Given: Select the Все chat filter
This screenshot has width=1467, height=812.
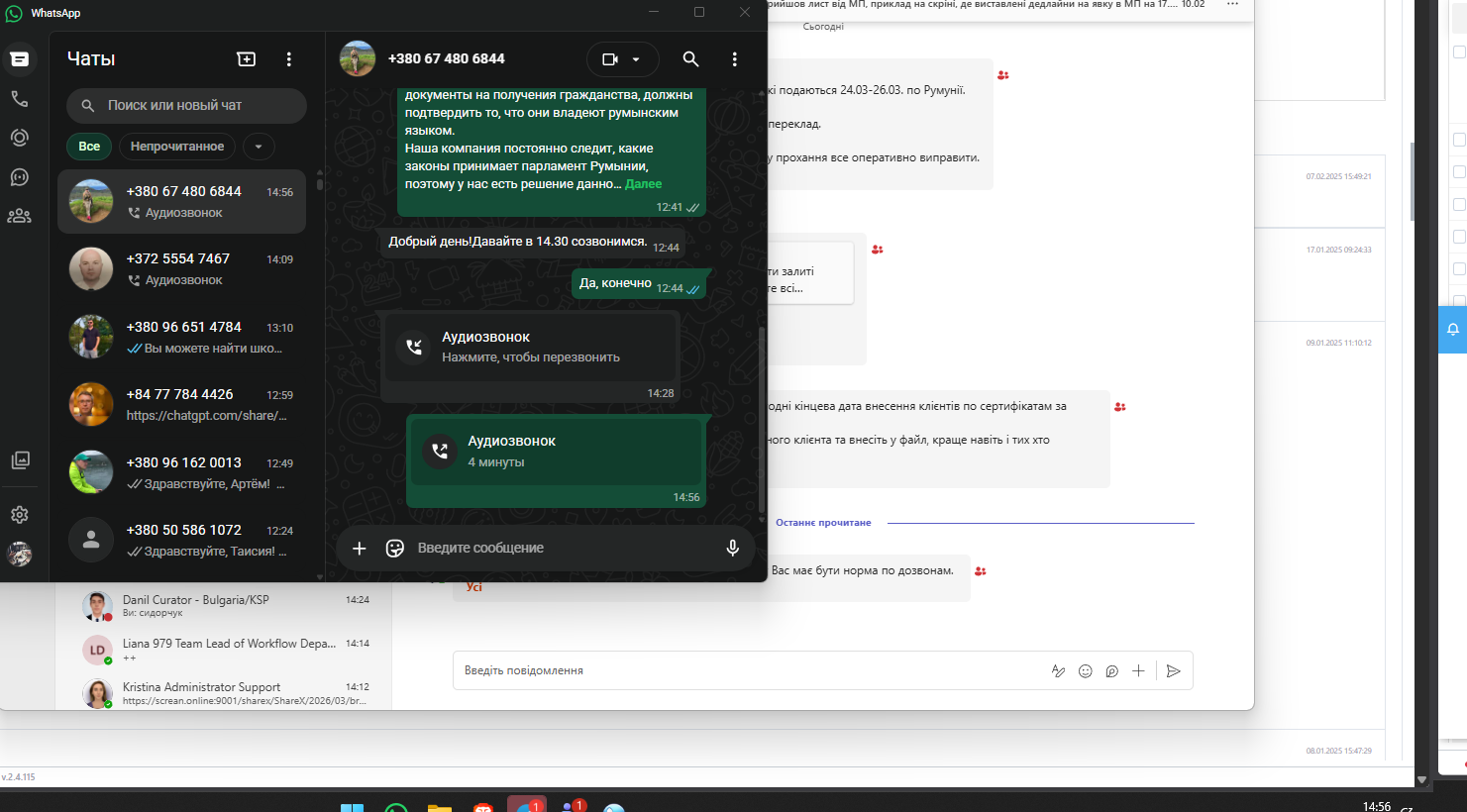Looking at the screenshot, I should 89,147.
